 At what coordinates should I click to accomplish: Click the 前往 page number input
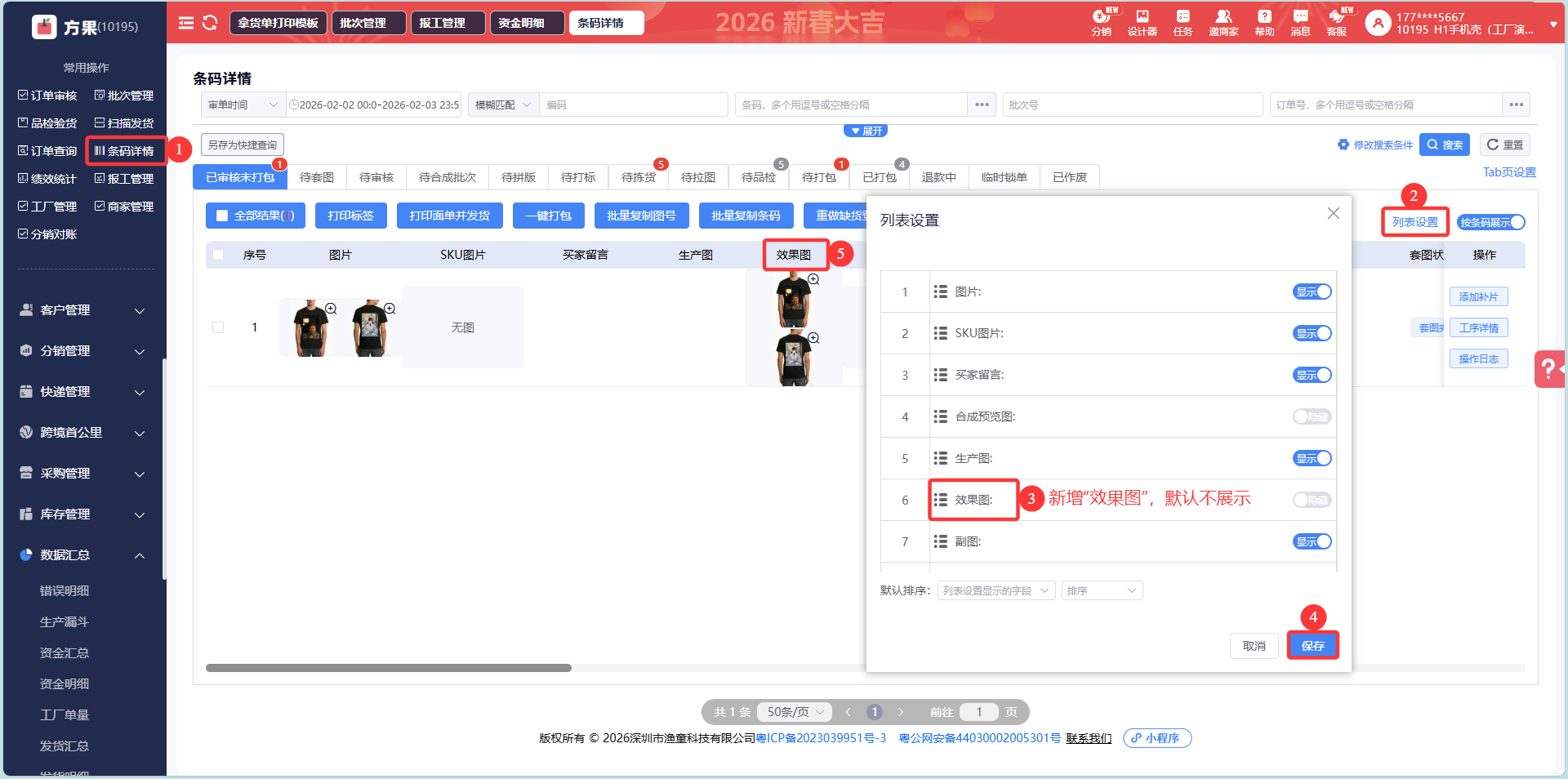[x=978, y=712]
